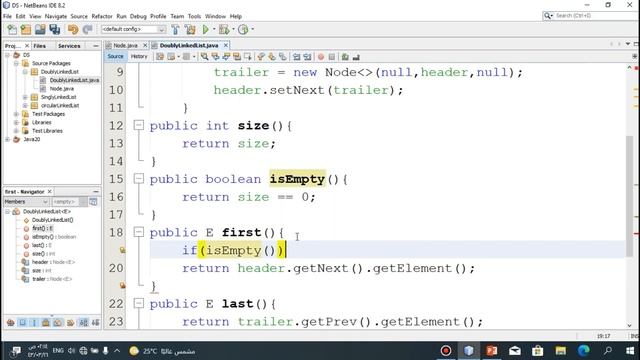Click the editor vertical scrollbar
The height and width of the screenshot is (360, 640).
(629, 196)
